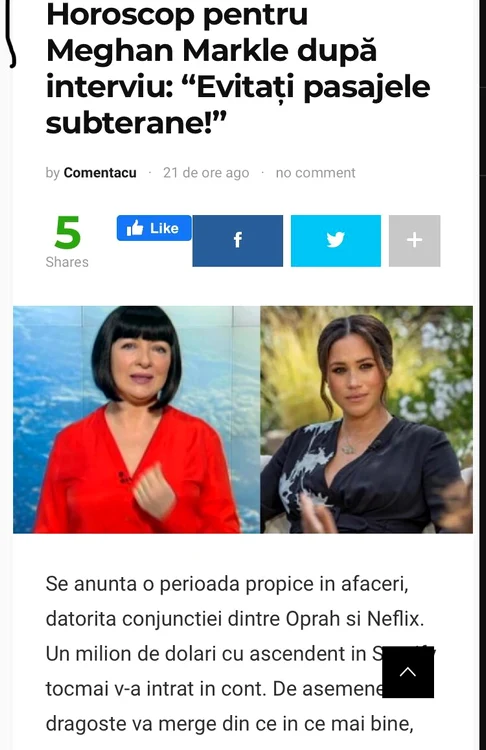486x750 pixels.
Task: Click the scroll-to-top arrow button
Action: click(x=408, y=672)
